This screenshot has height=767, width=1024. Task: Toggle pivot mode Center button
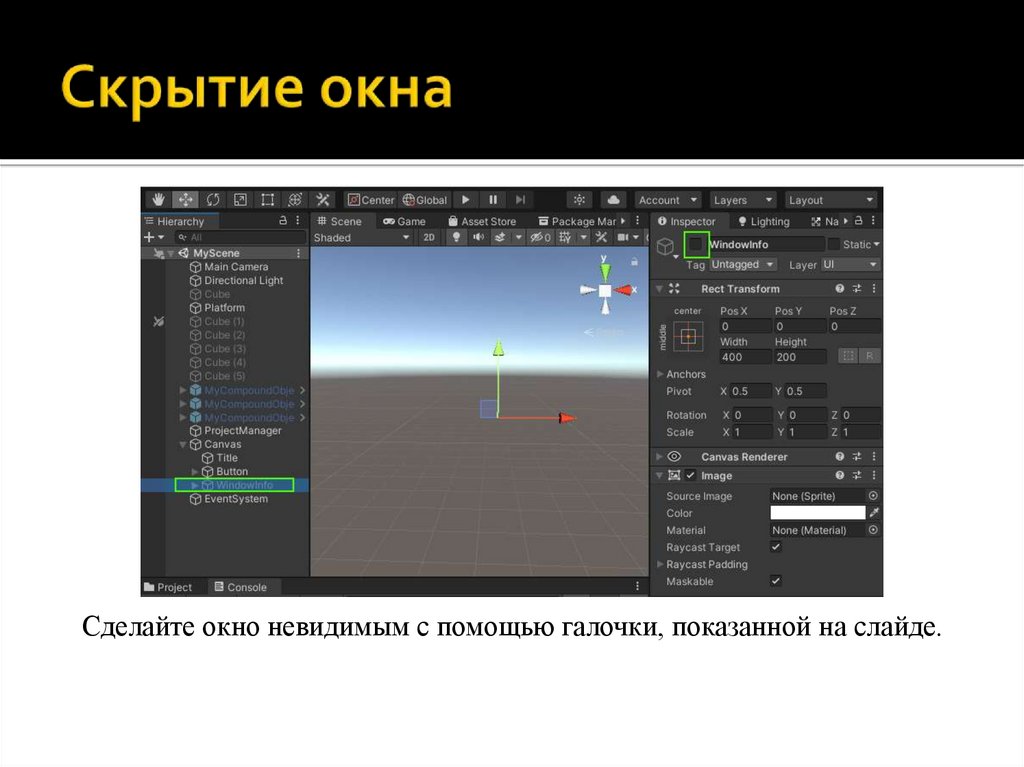coord(370,200)
